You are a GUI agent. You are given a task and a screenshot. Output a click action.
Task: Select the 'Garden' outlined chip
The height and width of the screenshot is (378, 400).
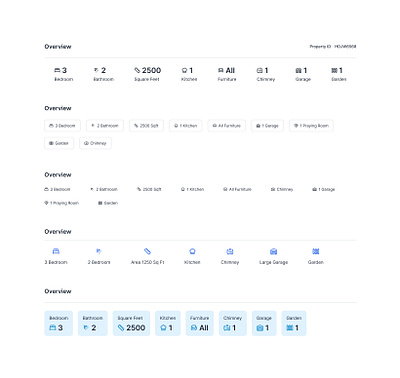click(x=59, y=143)
